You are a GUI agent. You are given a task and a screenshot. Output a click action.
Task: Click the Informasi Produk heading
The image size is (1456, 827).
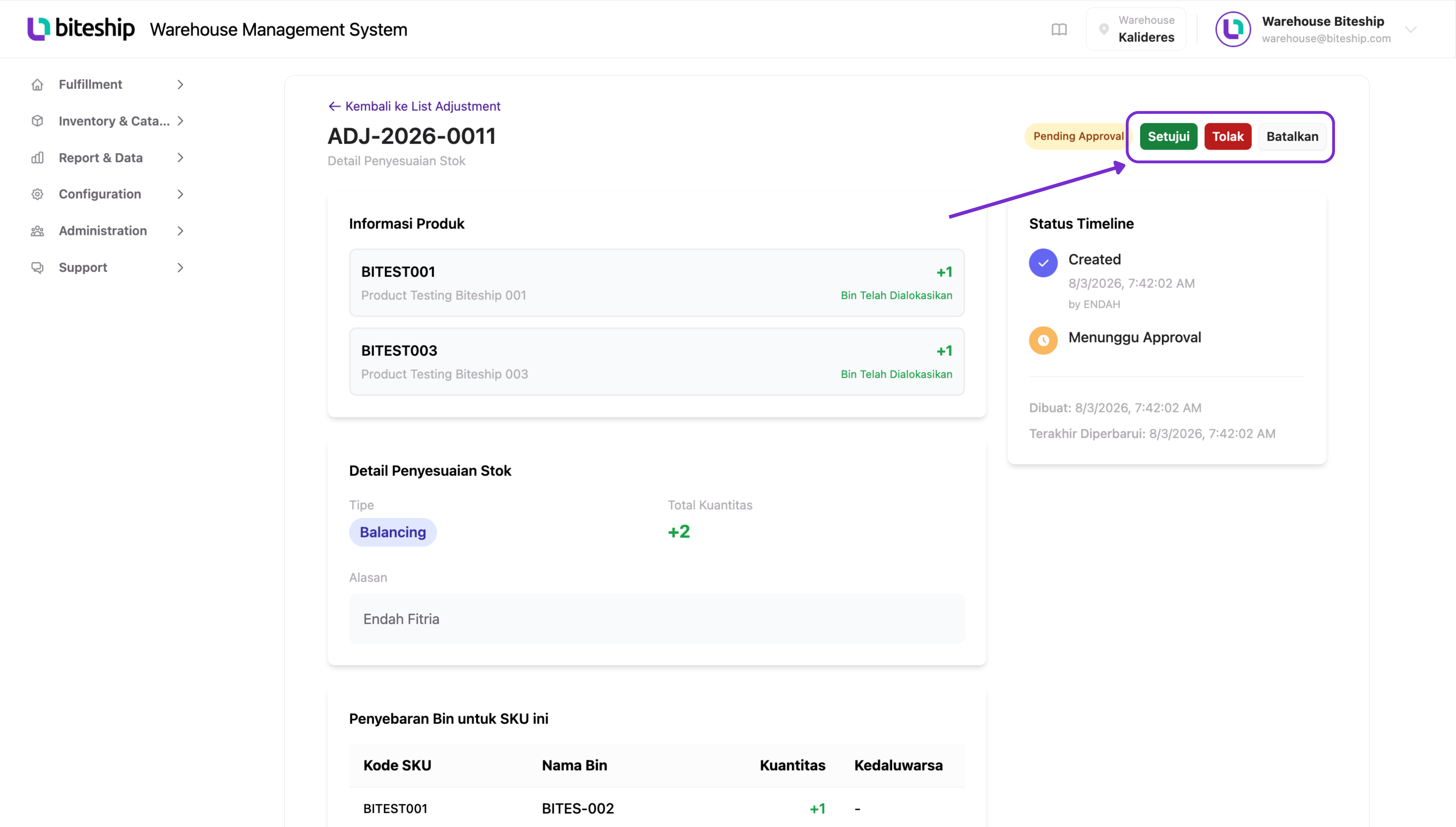tap(407, 224)
